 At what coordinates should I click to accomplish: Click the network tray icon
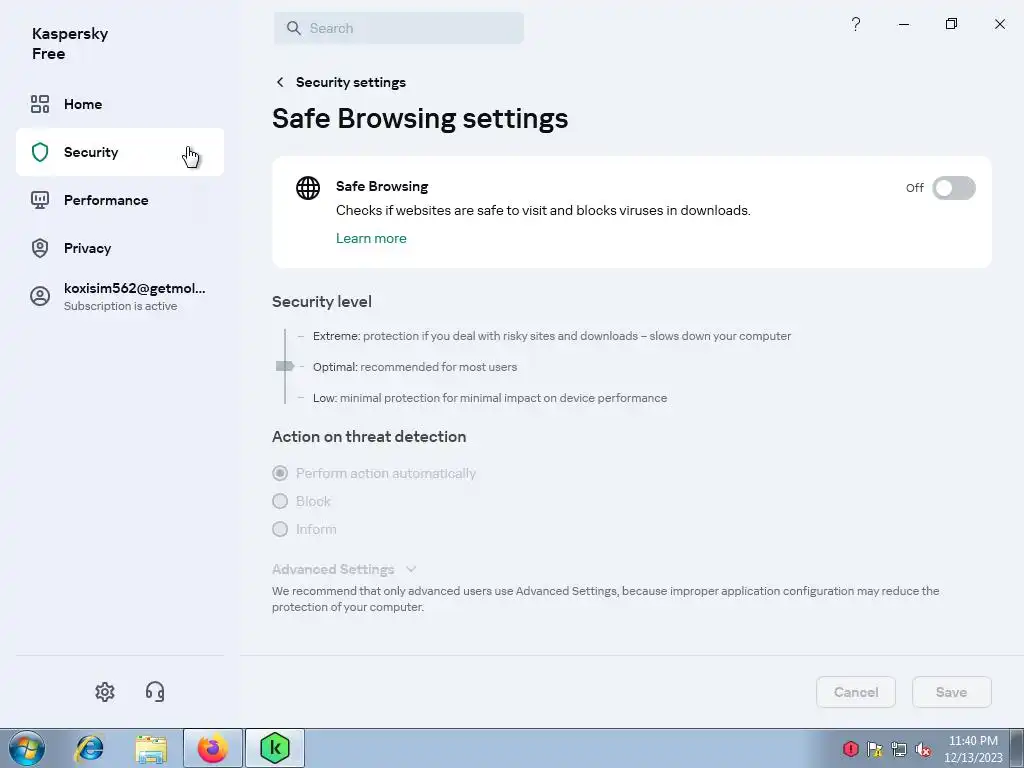(x=899, y=748)
